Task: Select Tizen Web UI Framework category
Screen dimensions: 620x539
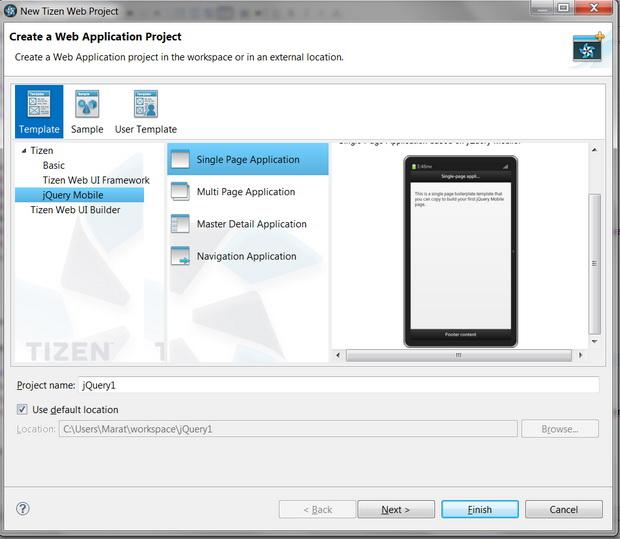Action: (x=96, y=180)
